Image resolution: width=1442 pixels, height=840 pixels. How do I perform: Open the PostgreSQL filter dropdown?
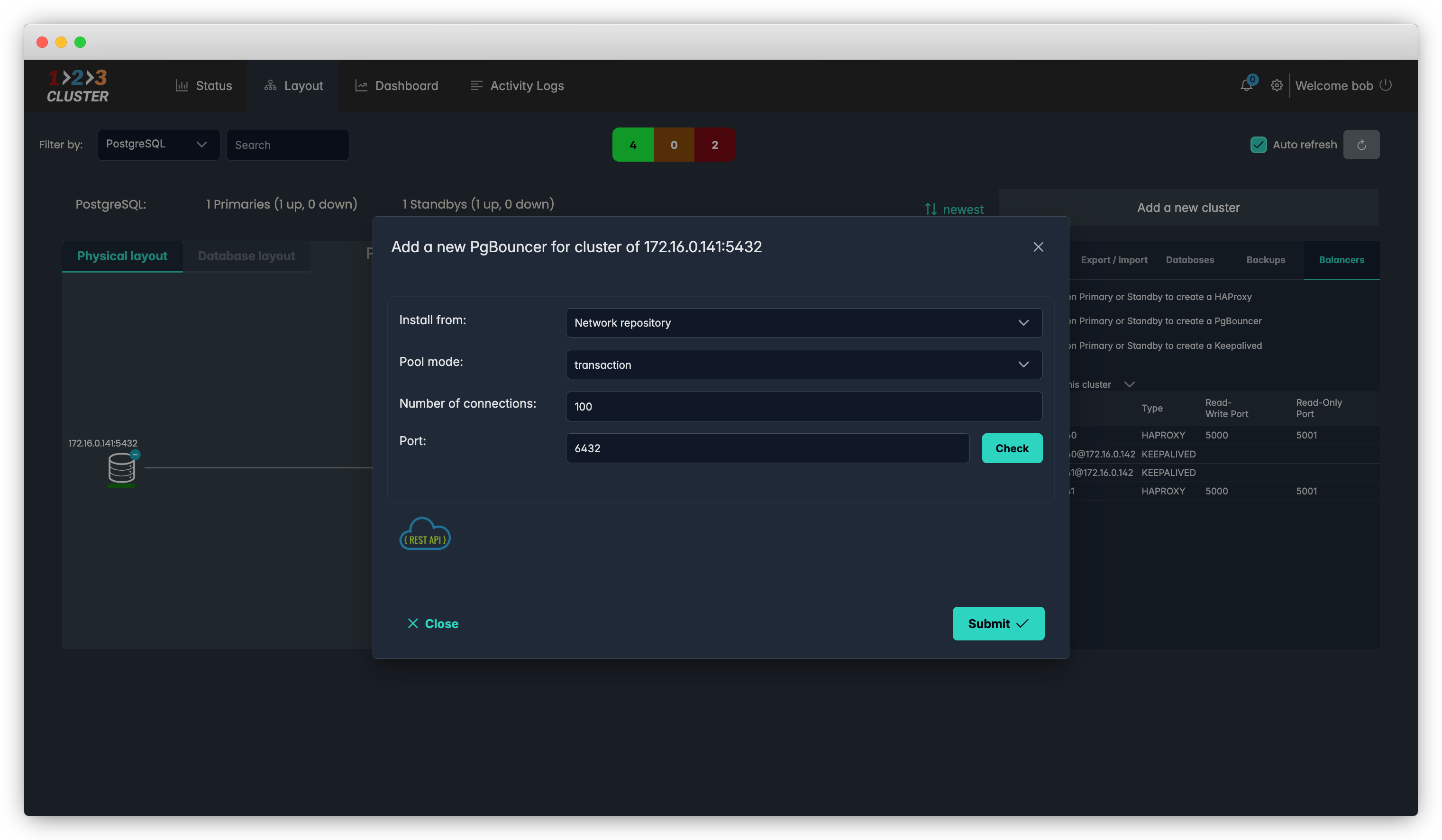pyautogui.click(x=158, y=145)
